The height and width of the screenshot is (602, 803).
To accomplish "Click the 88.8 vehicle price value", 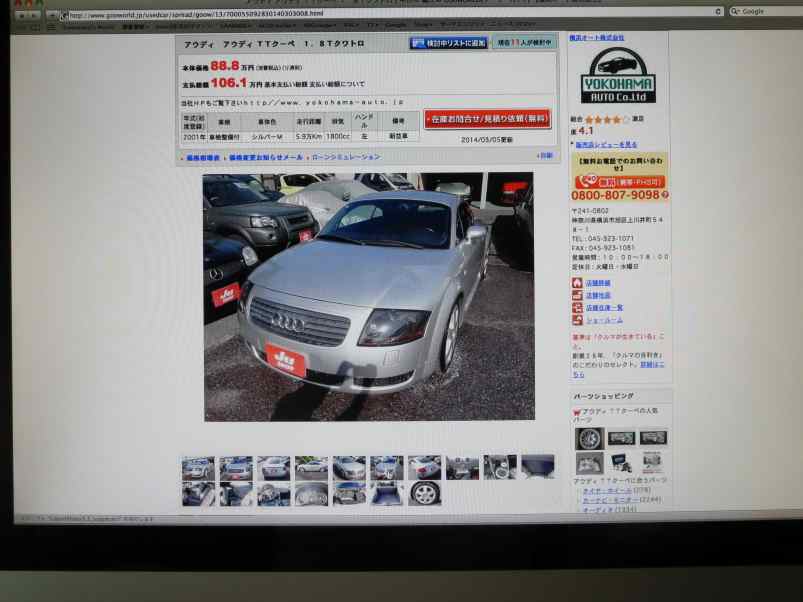I will point(224,66).
